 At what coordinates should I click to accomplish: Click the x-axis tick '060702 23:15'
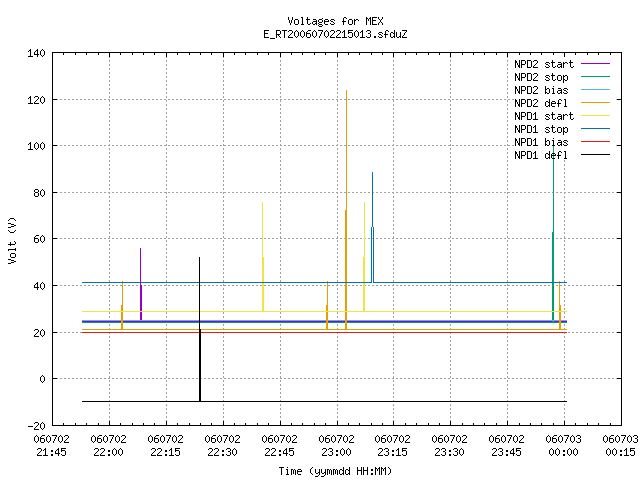(x=393, y=446)
